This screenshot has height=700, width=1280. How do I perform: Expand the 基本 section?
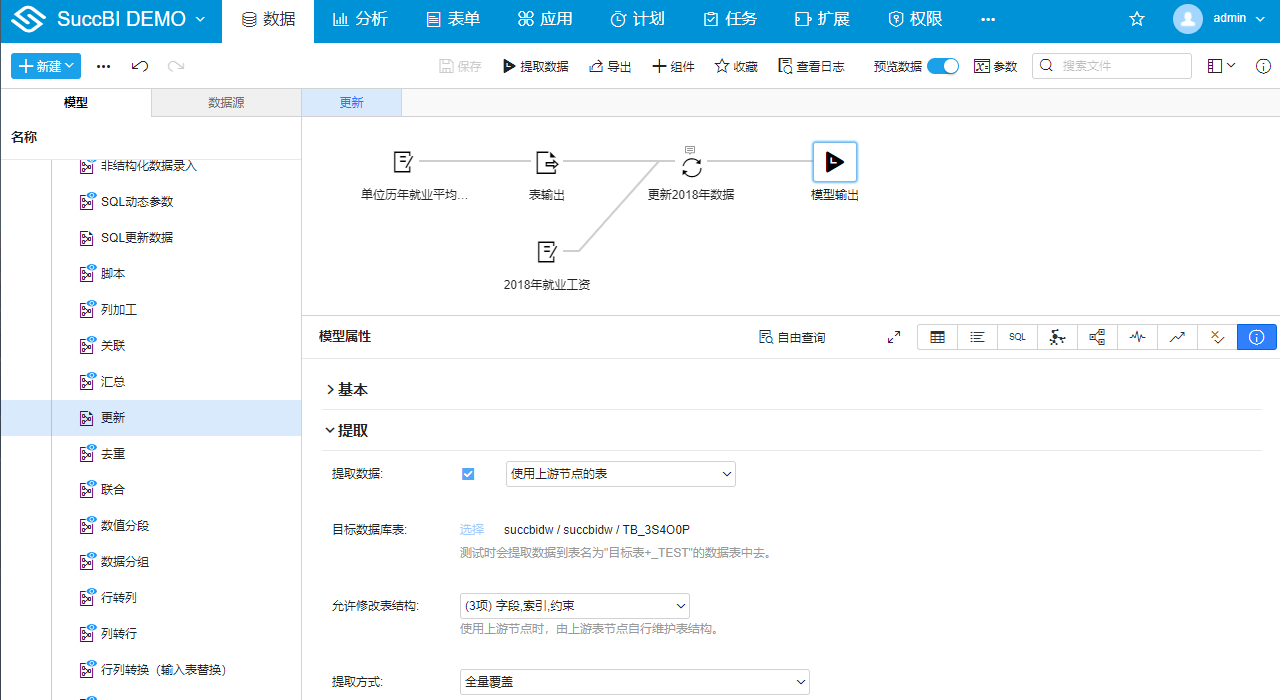(347, 390)
